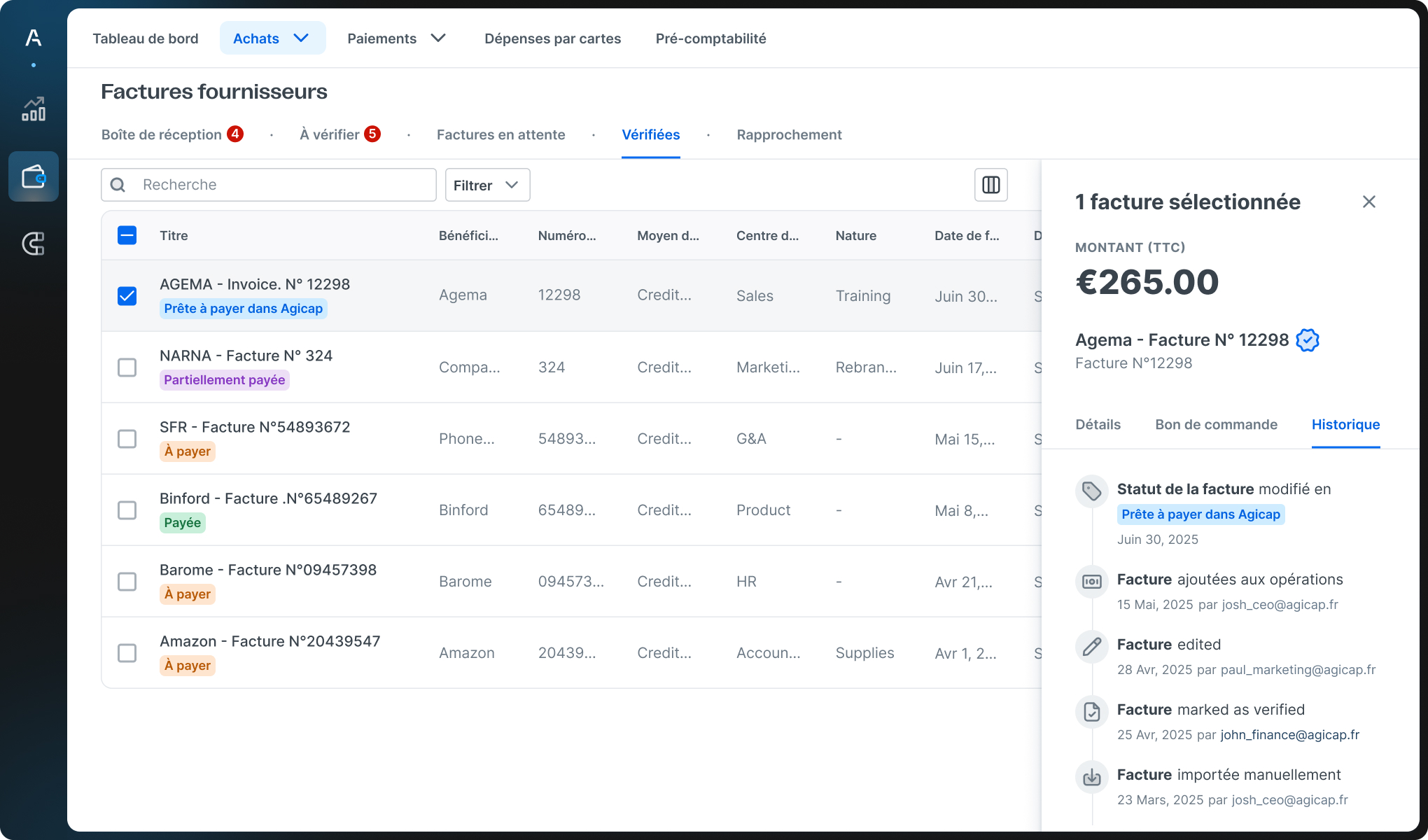
Task: Toggle the select-all checkbox in the table header
Action: click(x=127, y=235)
